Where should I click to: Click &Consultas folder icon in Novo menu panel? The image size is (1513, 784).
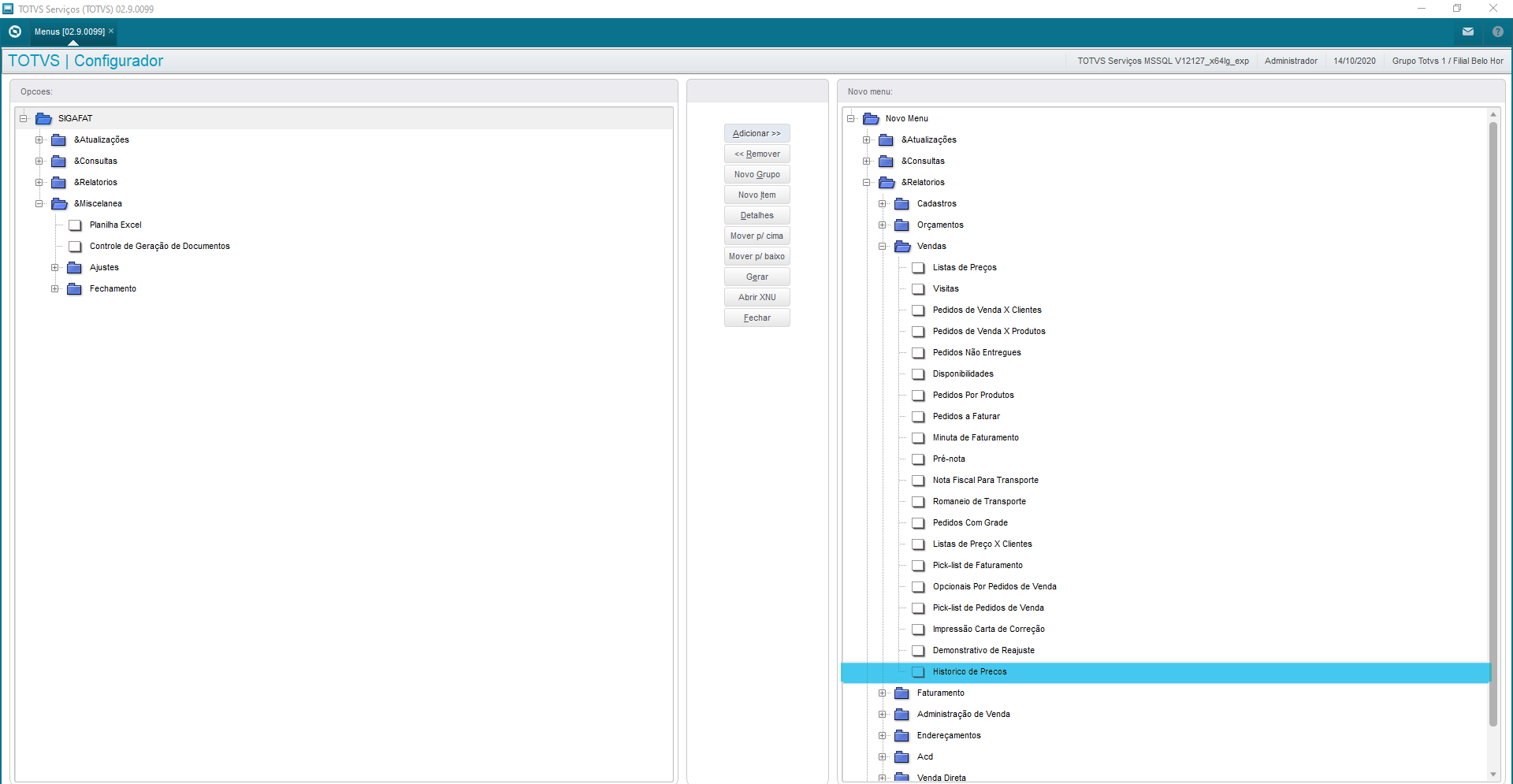point(887,162)
